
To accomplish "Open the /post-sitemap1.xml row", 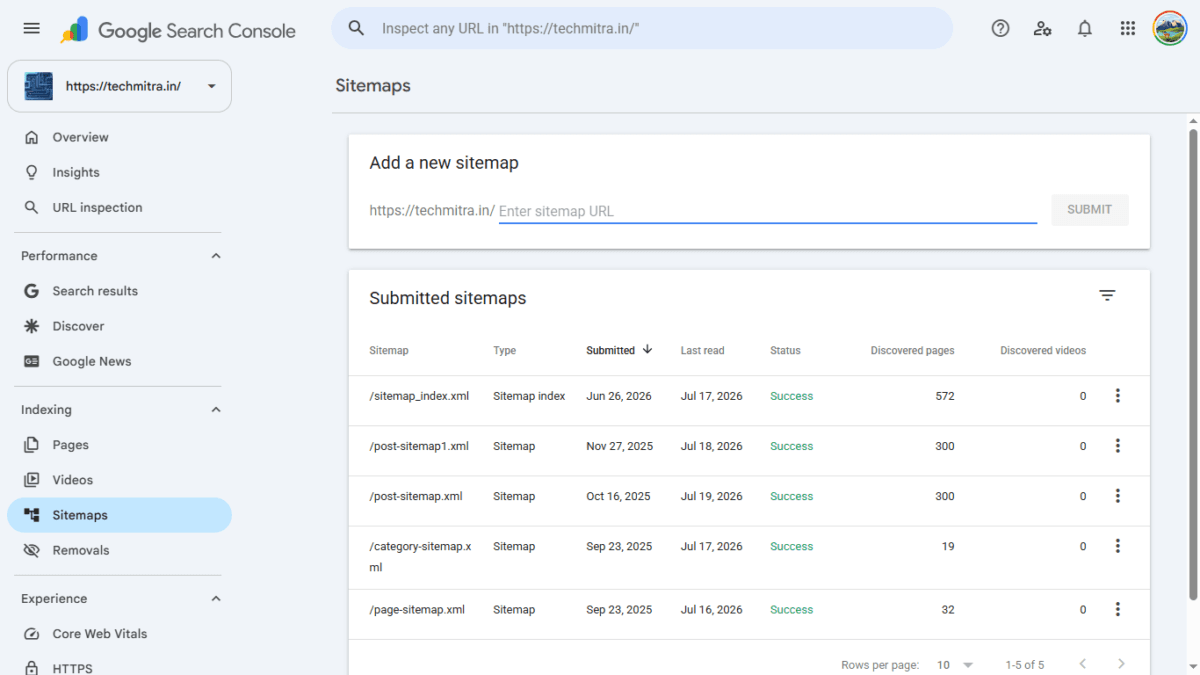I will (749, 450).
